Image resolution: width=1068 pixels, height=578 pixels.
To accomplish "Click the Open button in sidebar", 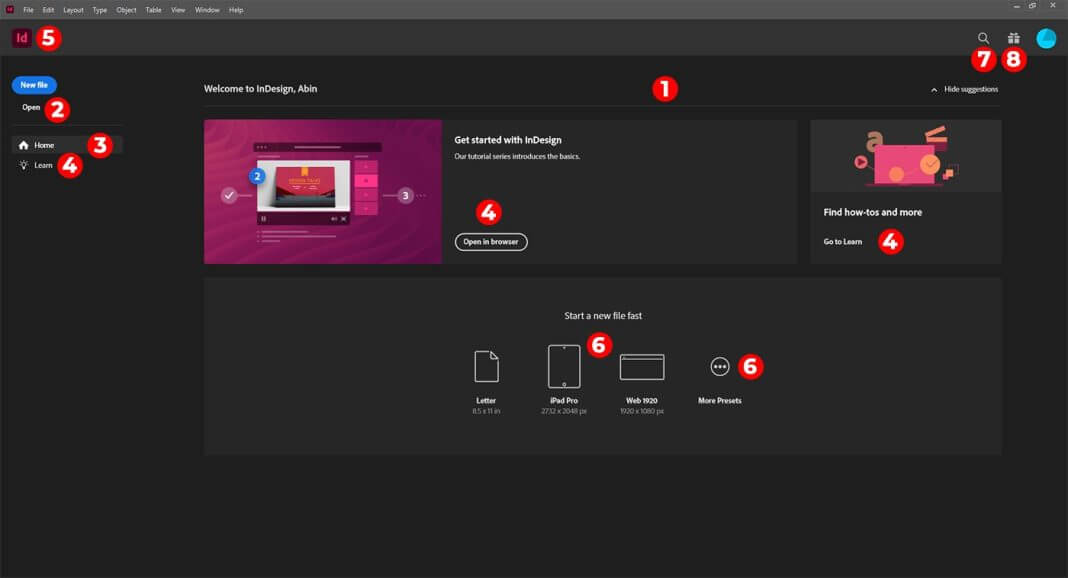I will (x=31, y=107).
